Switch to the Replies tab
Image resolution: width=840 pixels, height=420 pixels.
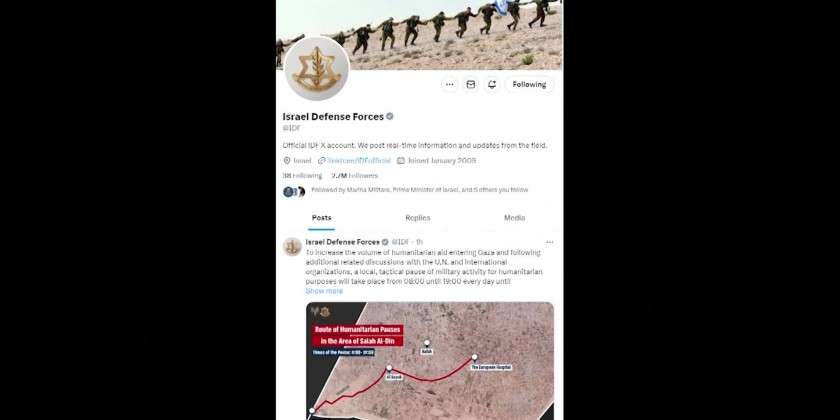coord(418,218)
